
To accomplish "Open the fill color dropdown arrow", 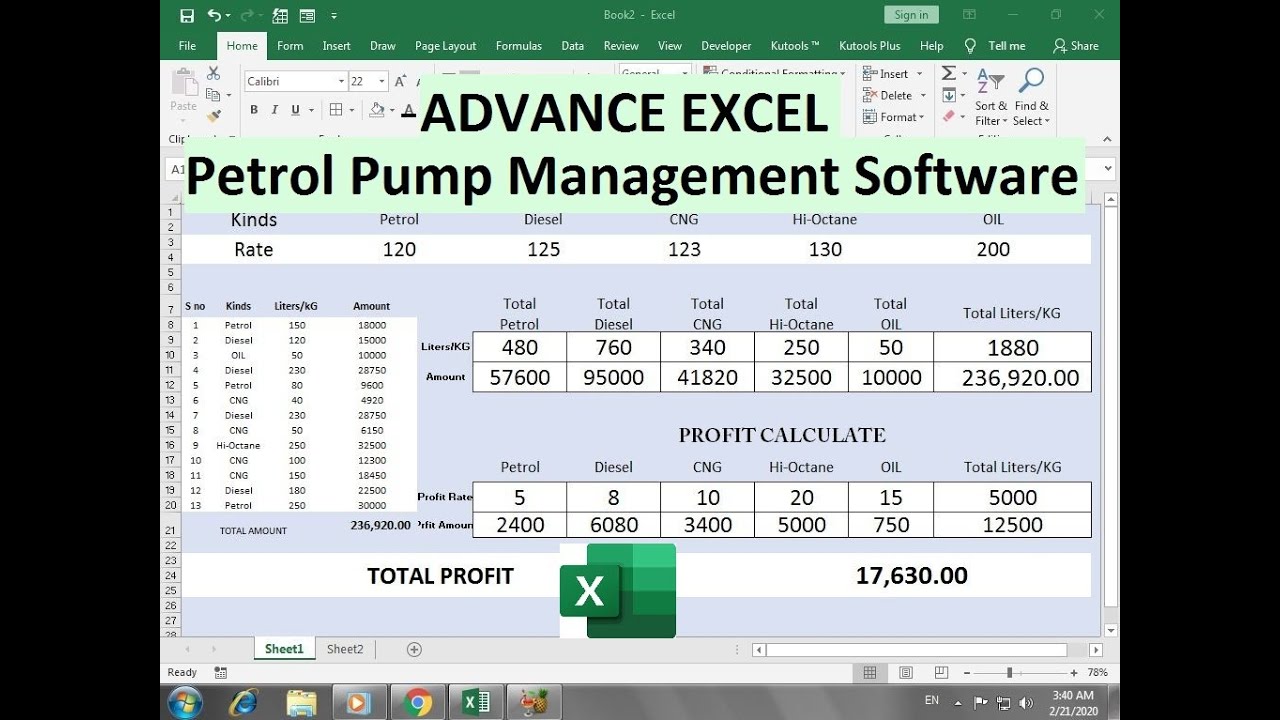I will click(393, 110).
